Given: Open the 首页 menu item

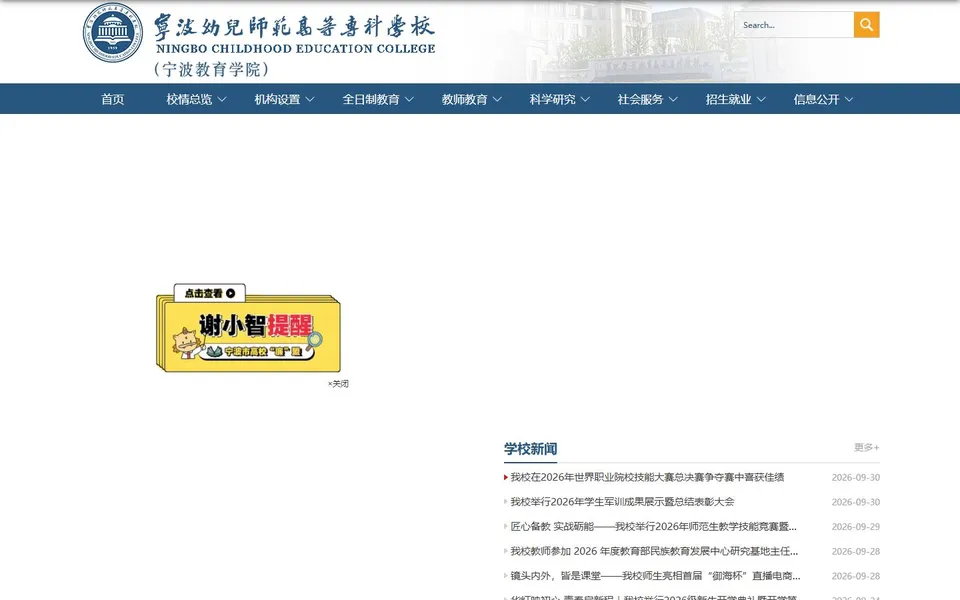Looking at the screenshot, I should coord(113,99).
